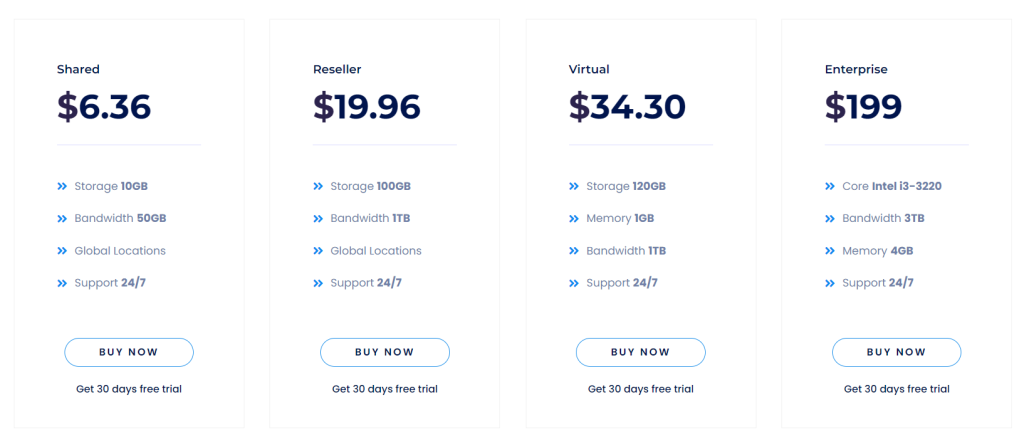This screenshot has height=442, width=1024.
Task: Click the free trial text under Enterprise
Action: [x=897, y=389]
